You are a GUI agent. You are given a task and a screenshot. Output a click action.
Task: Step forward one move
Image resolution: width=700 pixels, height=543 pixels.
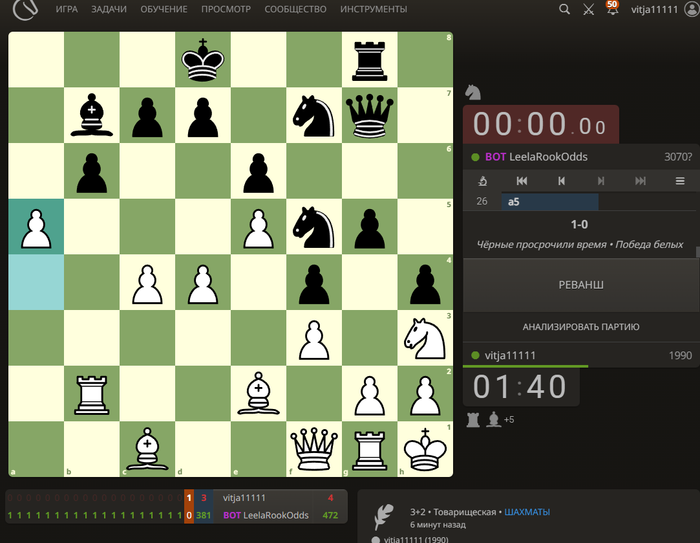coord(601,181)
